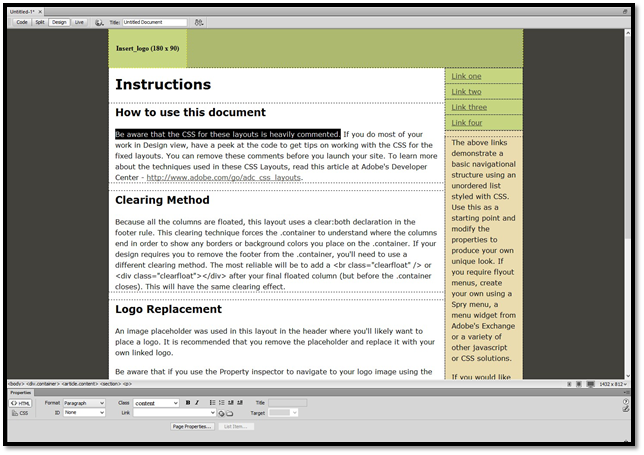
Task: Click the highlighted 'Be aware that the CSS' sentence
Action: (228, 134)
